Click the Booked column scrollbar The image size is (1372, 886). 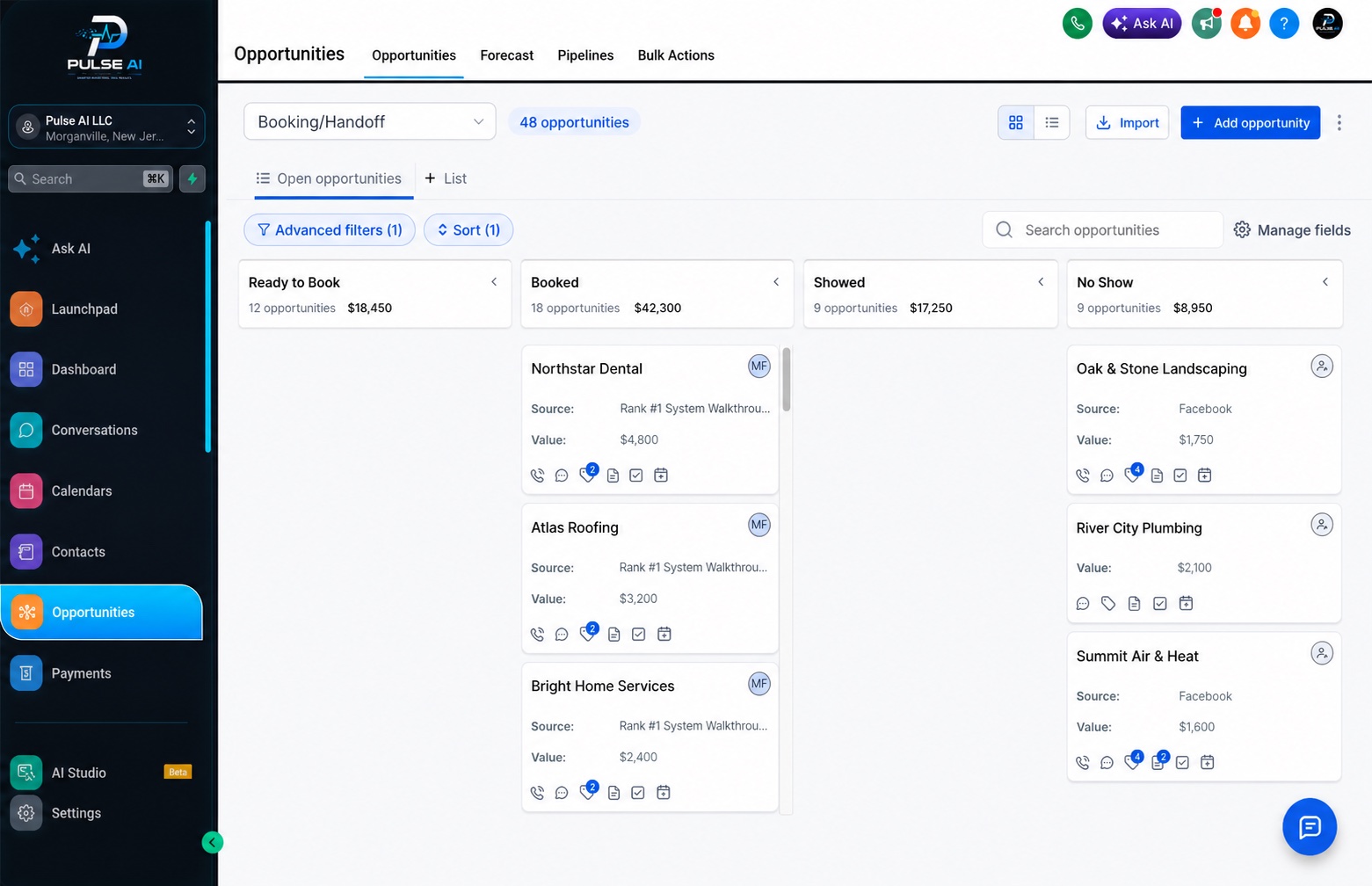(787, 380)
